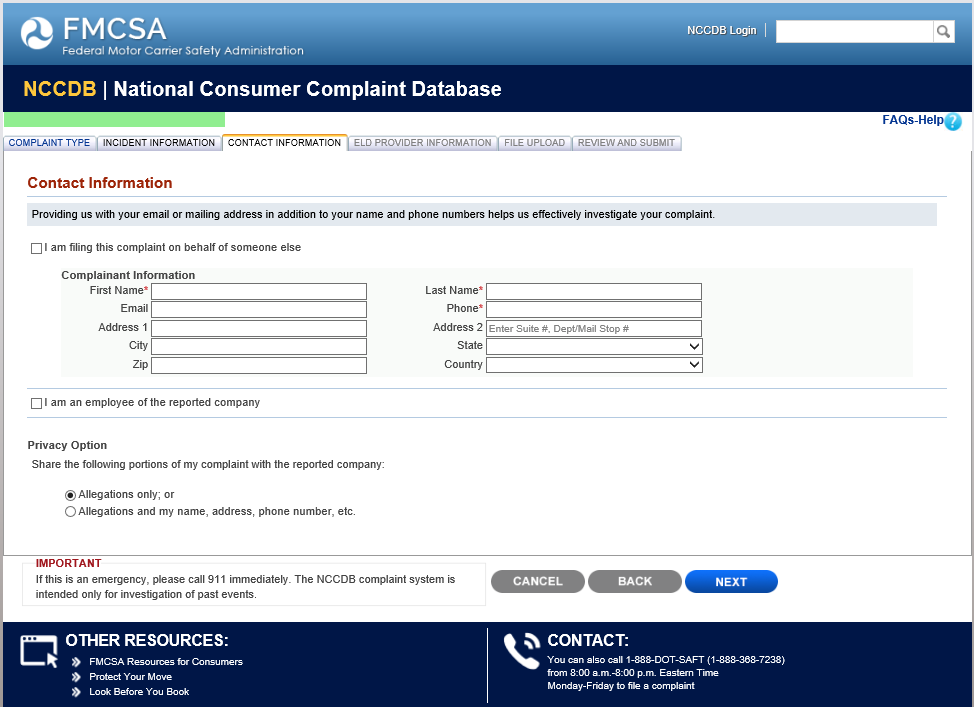
Task: Select Allegations and my name, address option
Action: [70, 512]
